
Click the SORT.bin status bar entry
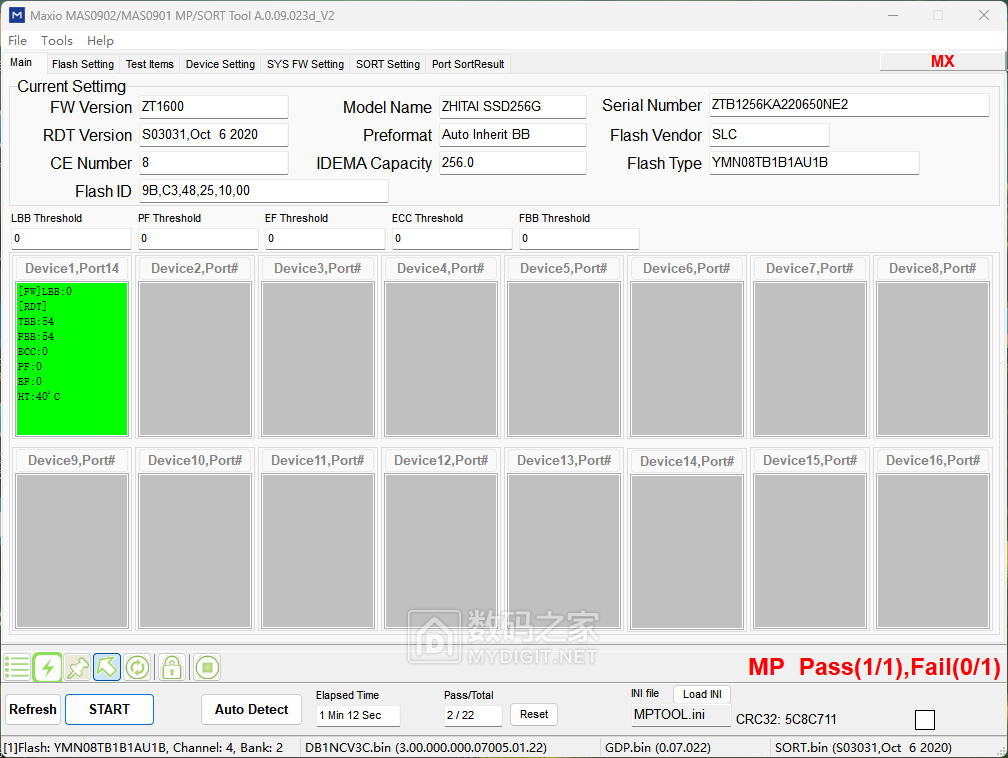click(863, 748)
